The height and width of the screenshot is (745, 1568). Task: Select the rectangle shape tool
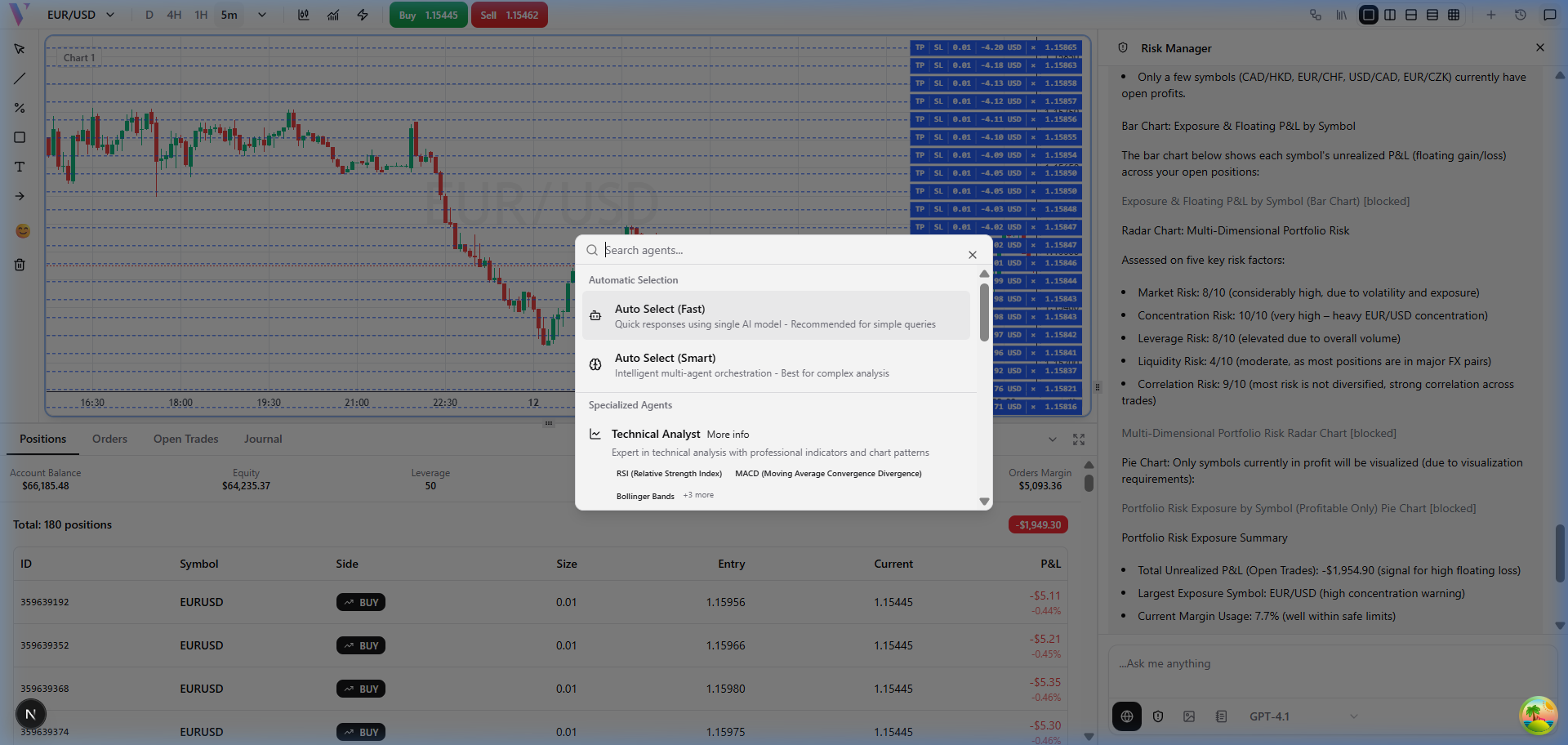20,137
